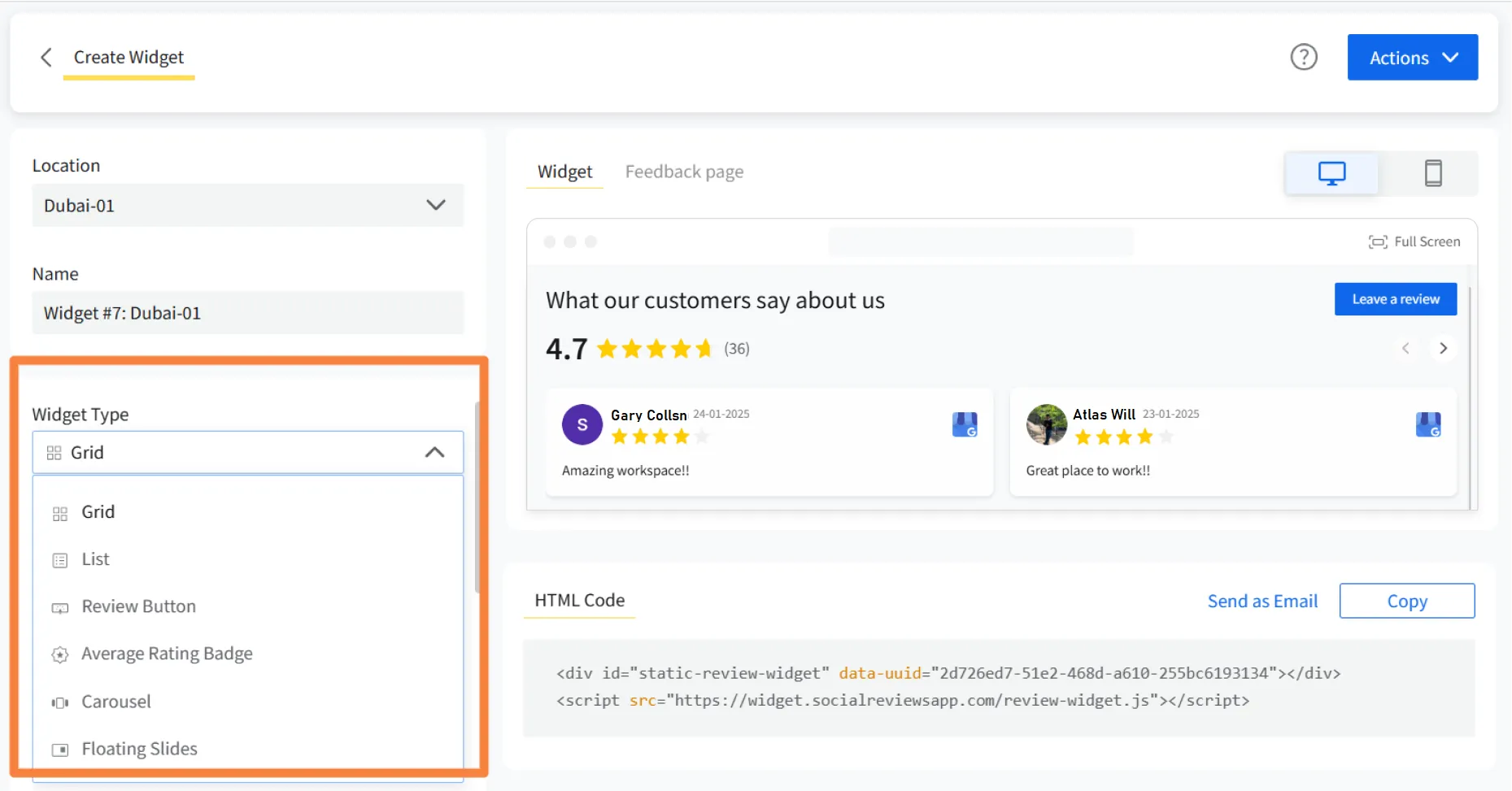1512x791 pixels.
Task: Open the Location dropdown showing Dubai-01
Action: tap(246, 205)
